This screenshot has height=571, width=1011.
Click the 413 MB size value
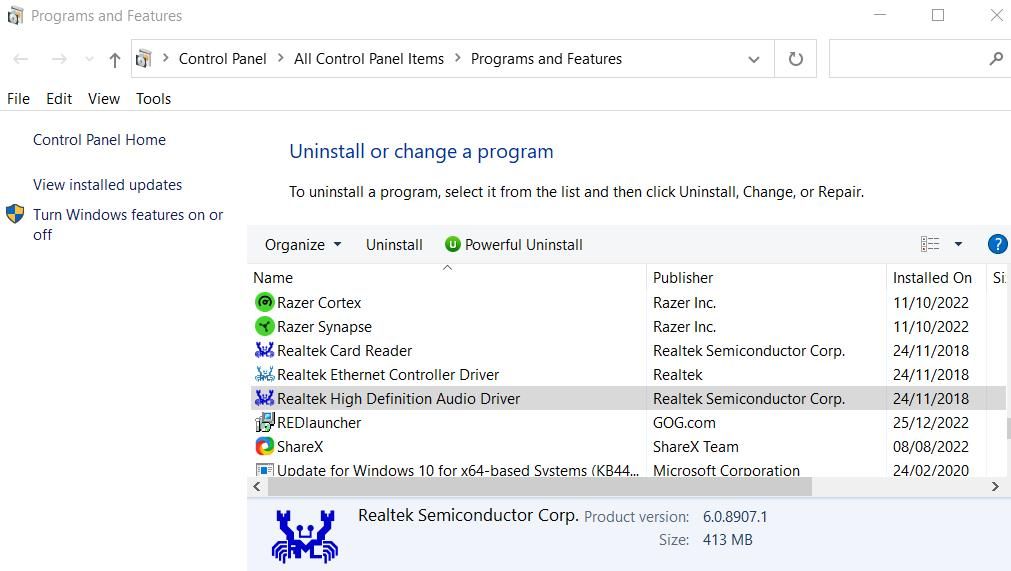[x=727, y=539]
